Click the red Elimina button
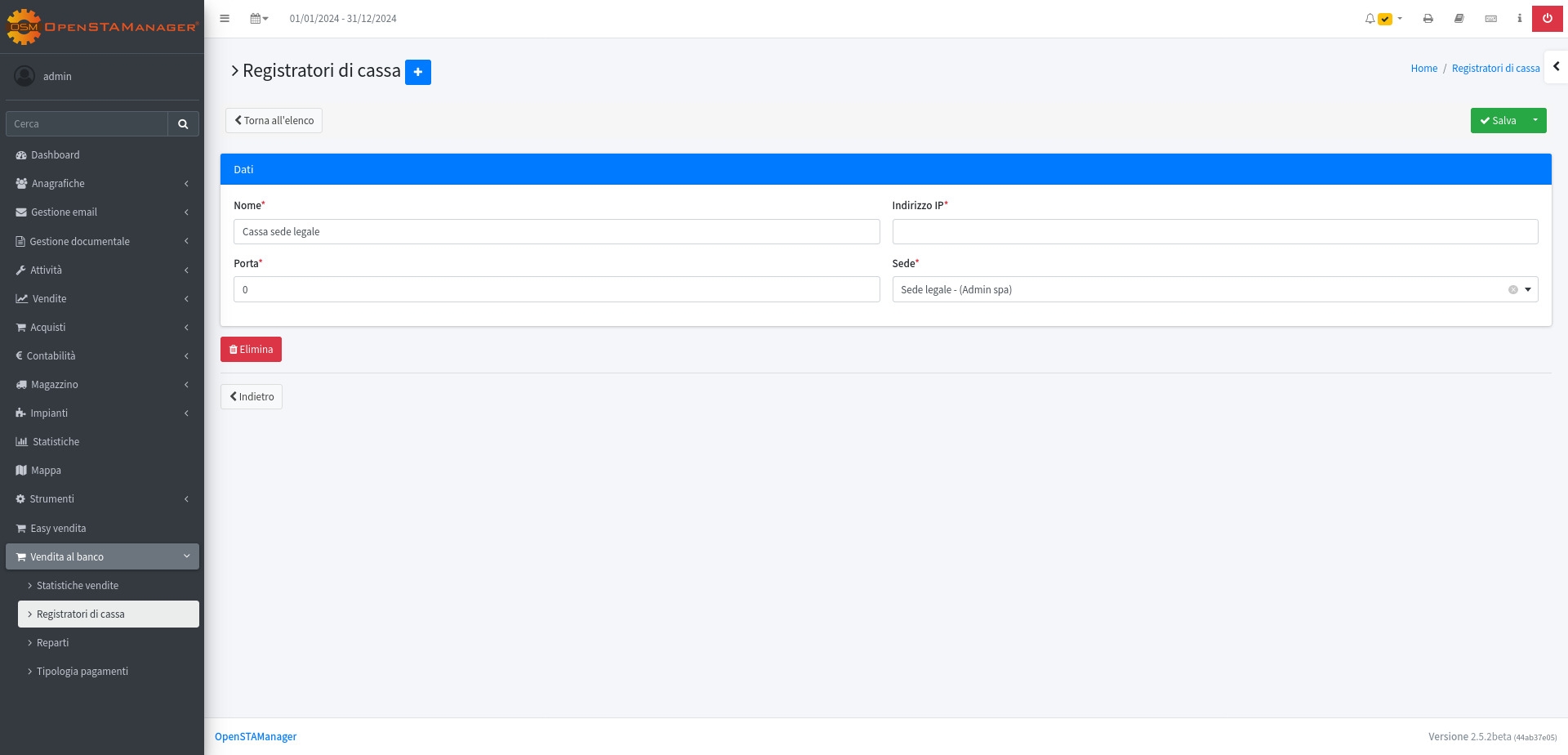1568x755 pixels. (x=251, y=350)
